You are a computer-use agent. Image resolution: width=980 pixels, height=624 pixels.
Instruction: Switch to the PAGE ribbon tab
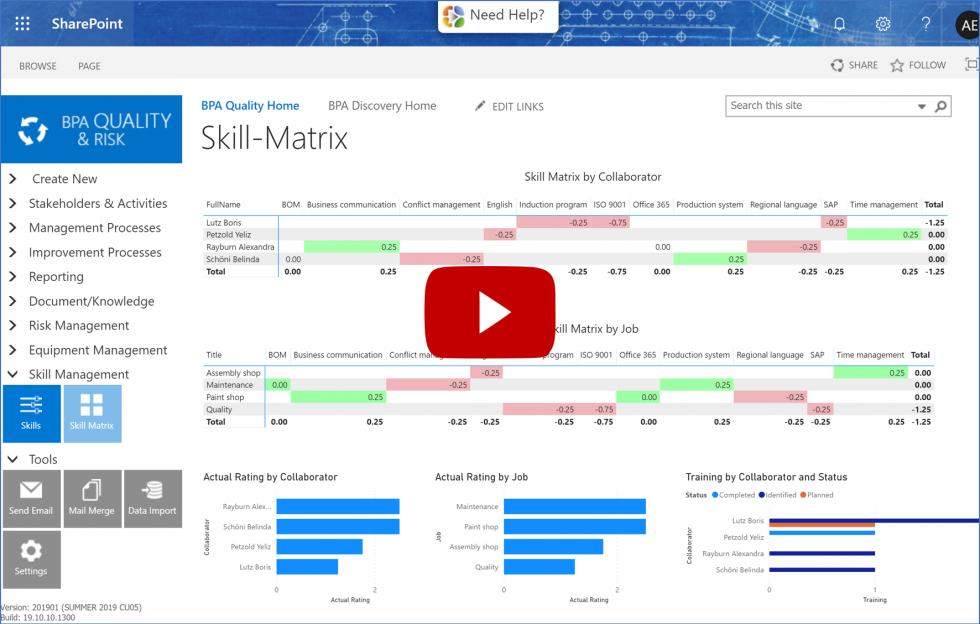pyautogui.click(x=88, y=65)
